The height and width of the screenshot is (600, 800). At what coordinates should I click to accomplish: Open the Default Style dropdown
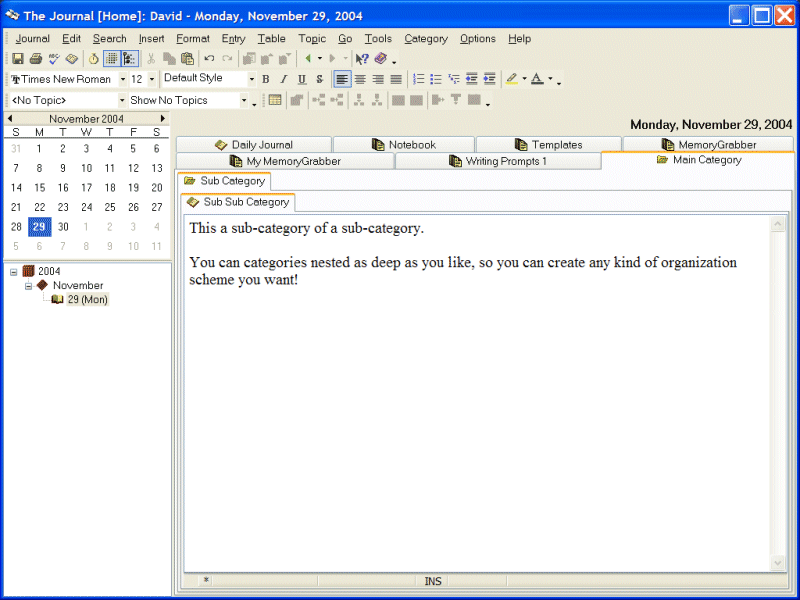tap(251, 79)
